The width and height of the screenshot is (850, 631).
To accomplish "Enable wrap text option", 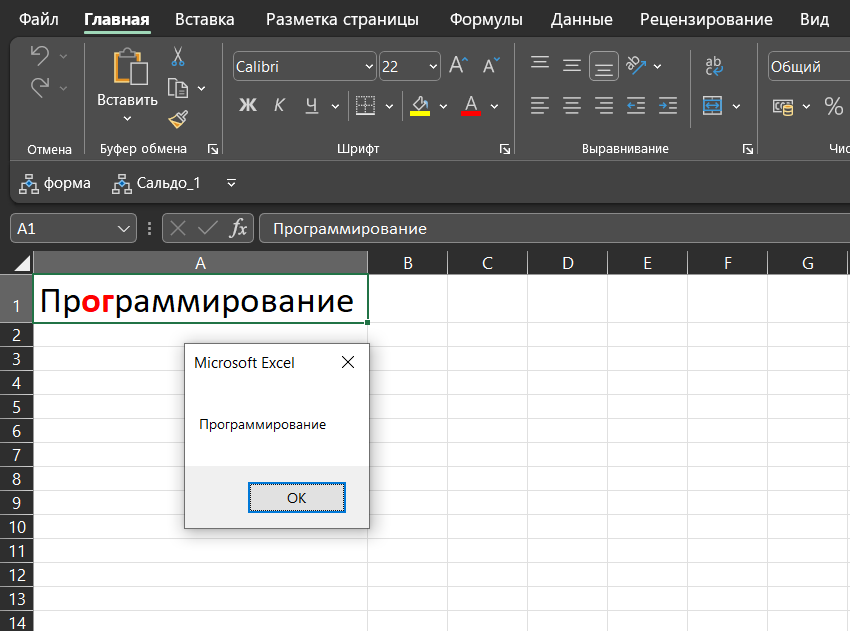I will pos(713,66).
